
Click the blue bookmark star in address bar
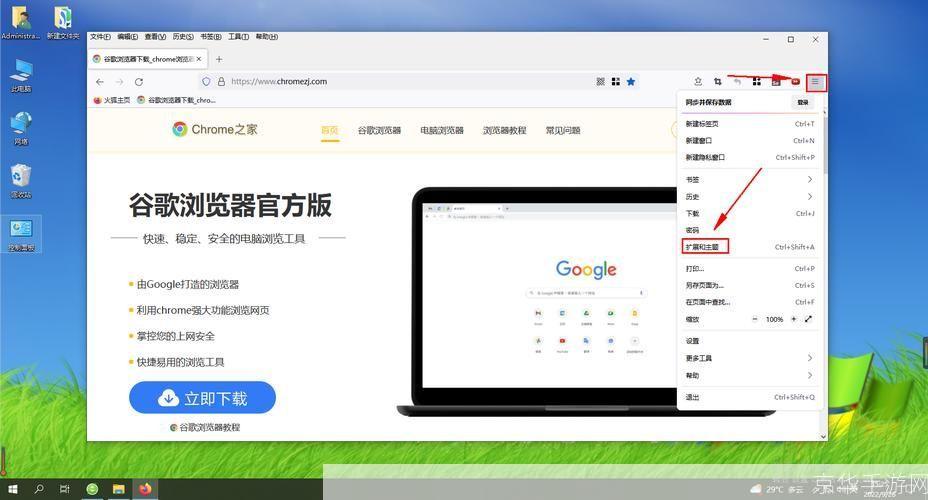[631, 82]
